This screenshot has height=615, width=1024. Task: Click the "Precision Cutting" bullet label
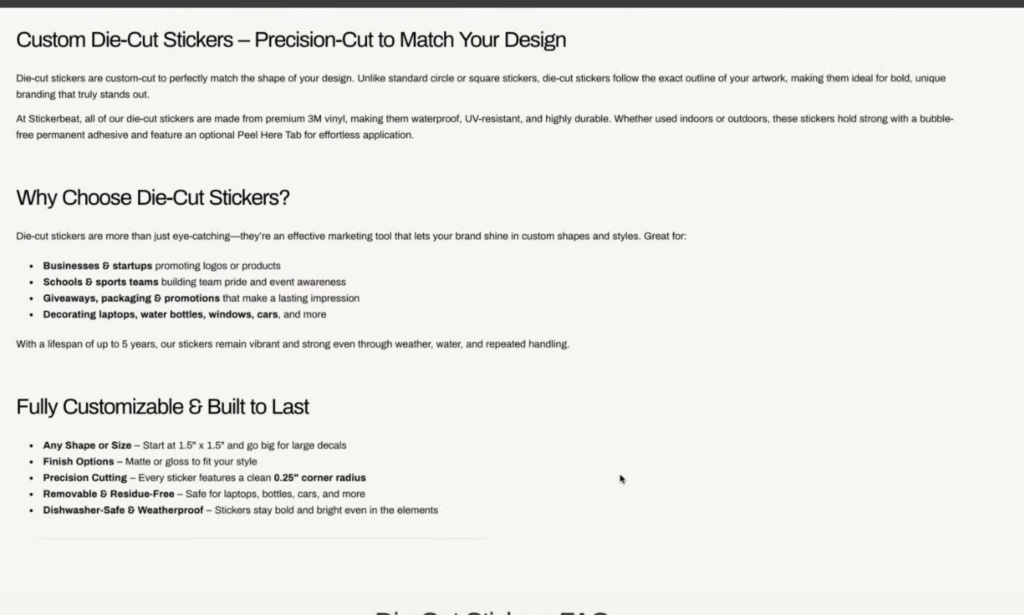point(85,478)
